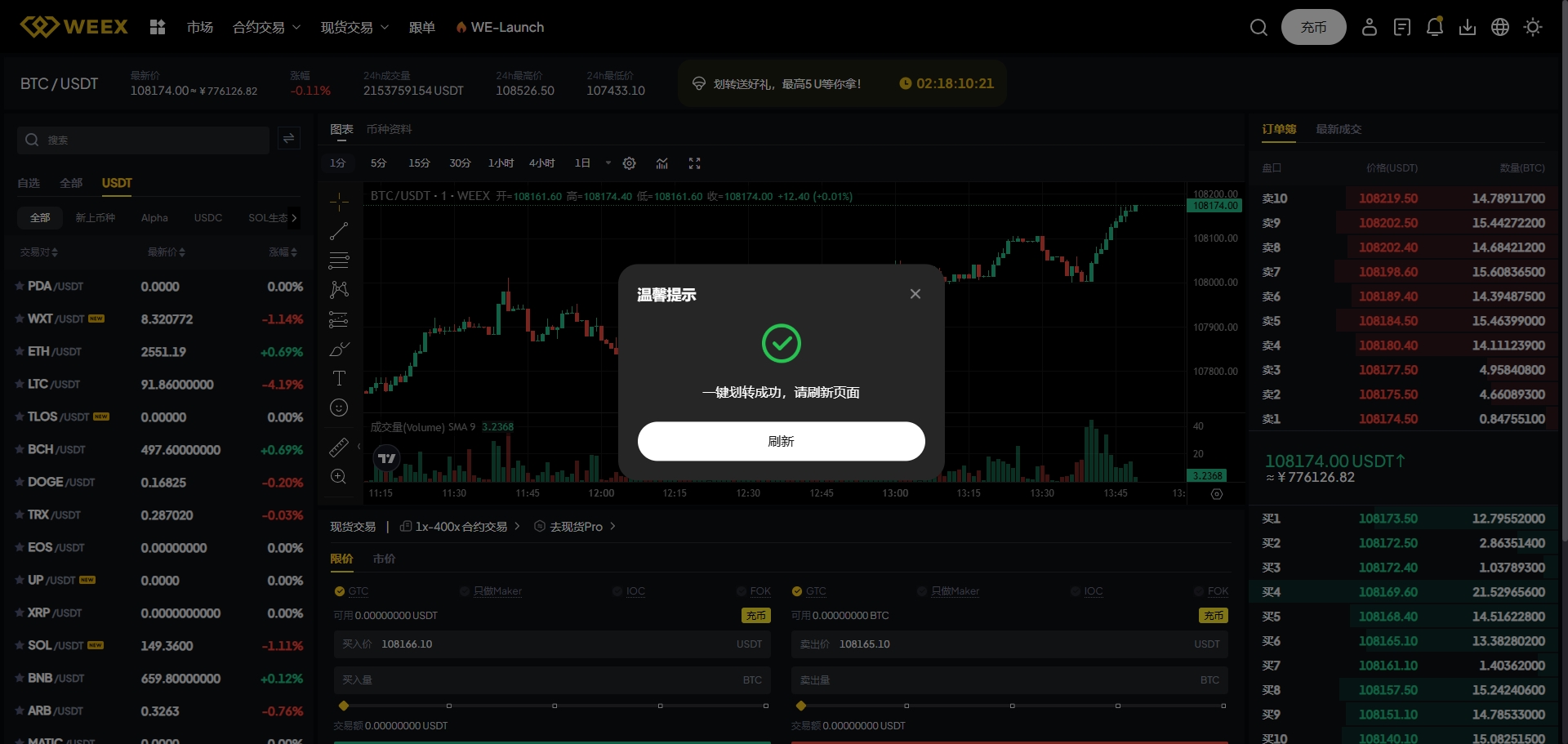Sort pairs by 涨幅 column

283,252
